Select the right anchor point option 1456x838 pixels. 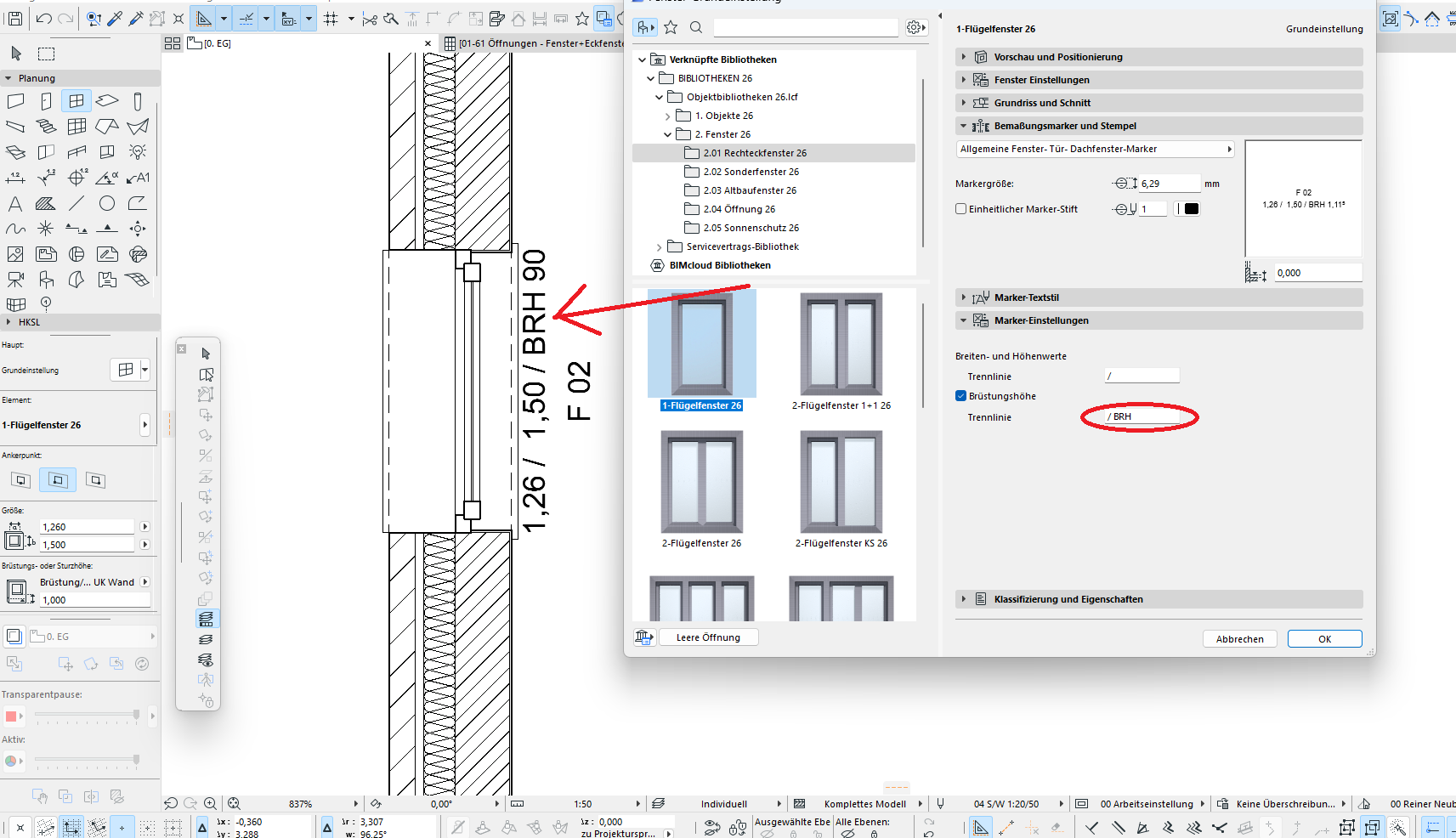pos(95,480)
